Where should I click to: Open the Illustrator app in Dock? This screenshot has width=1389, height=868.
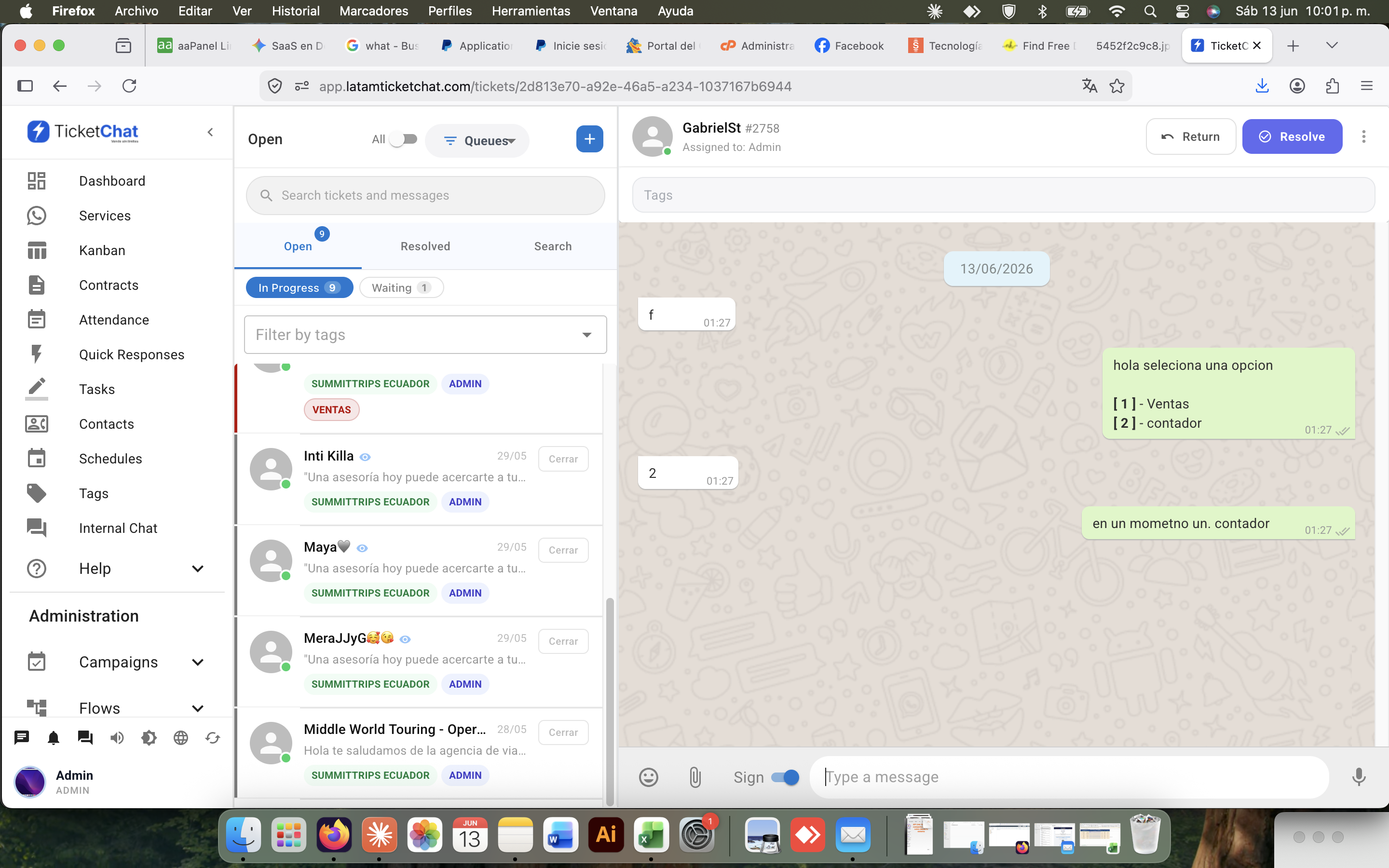tap(606, 835)
